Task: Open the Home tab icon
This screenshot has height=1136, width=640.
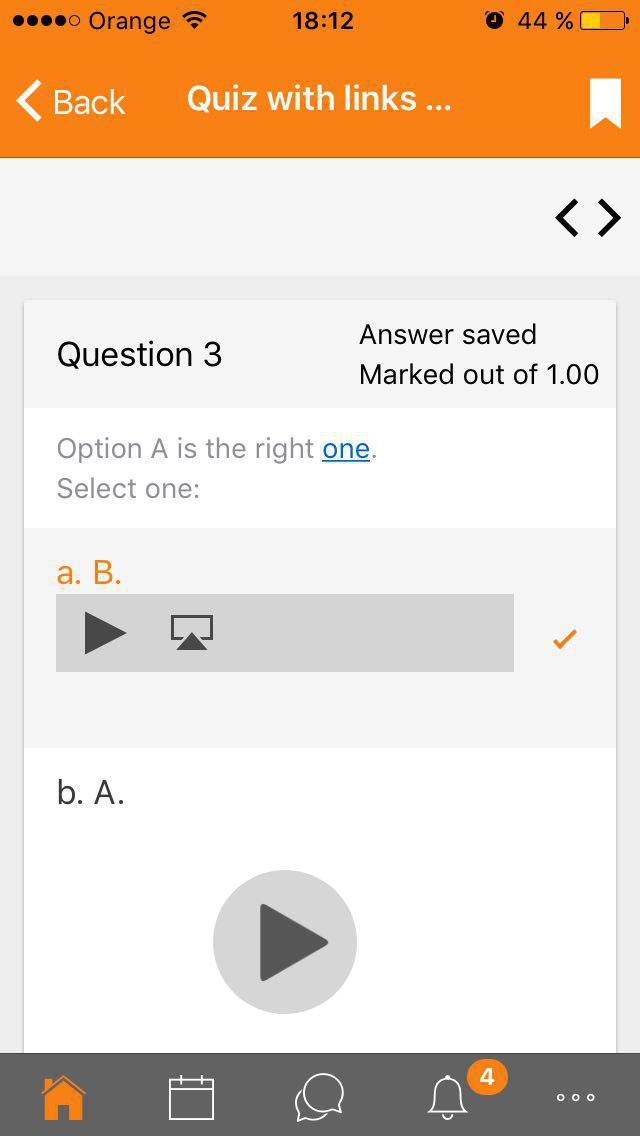Action: click(64, 1097)
